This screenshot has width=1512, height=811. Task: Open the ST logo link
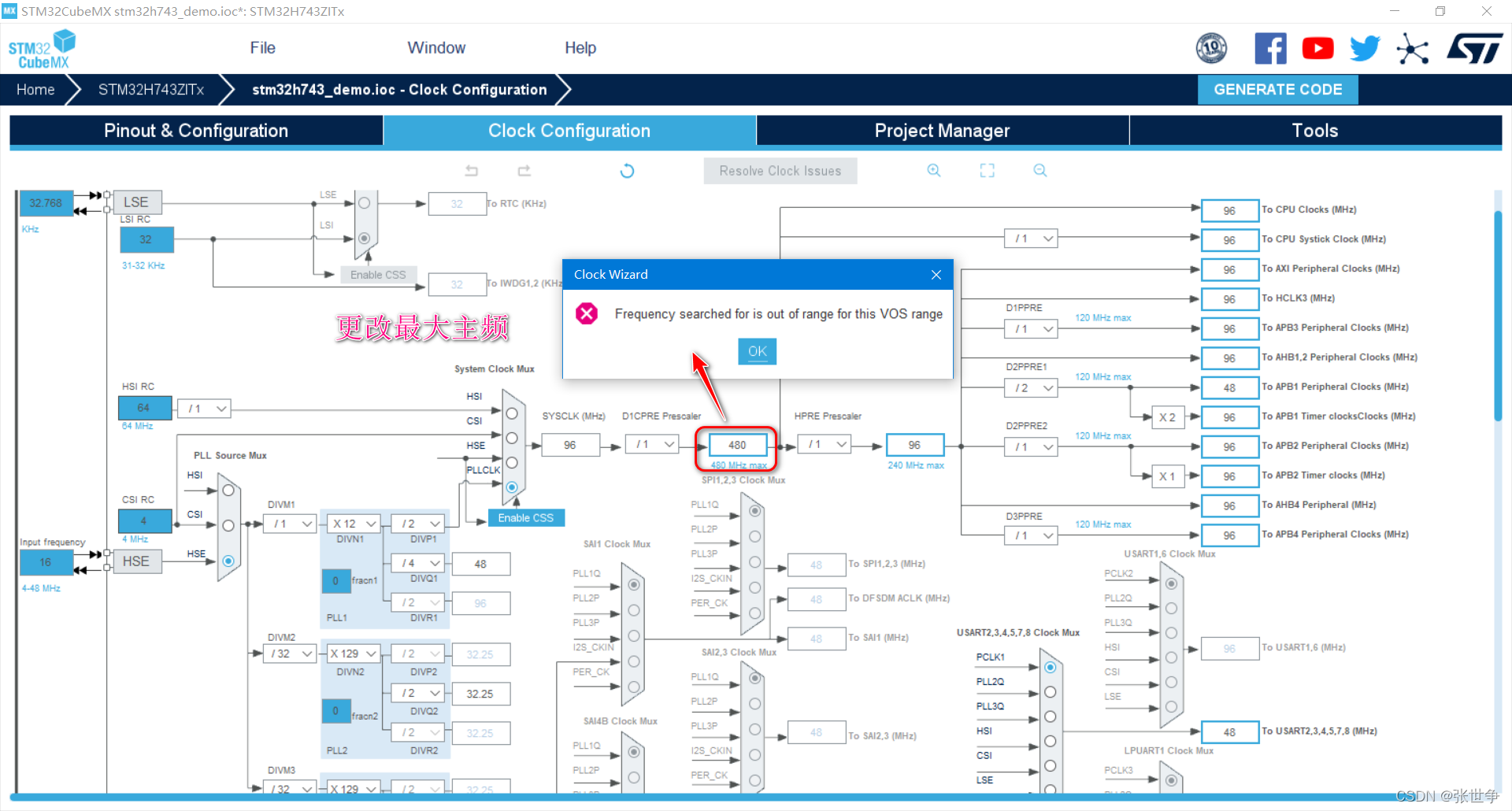1475,48
